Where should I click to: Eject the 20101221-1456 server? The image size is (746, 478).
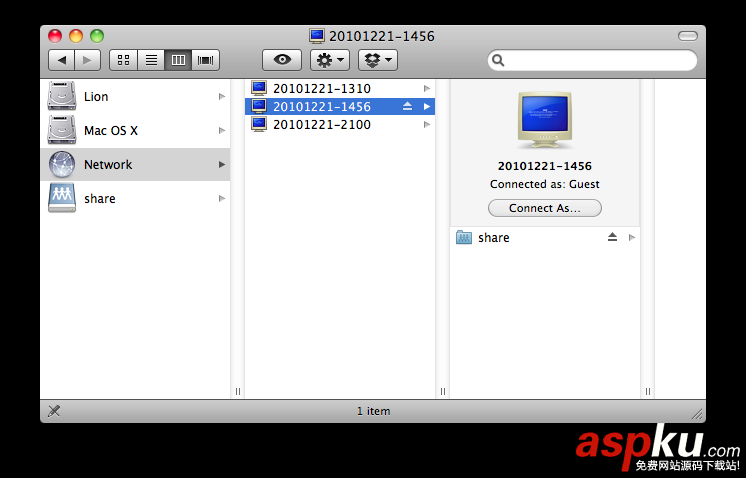[x=407, y=107]
